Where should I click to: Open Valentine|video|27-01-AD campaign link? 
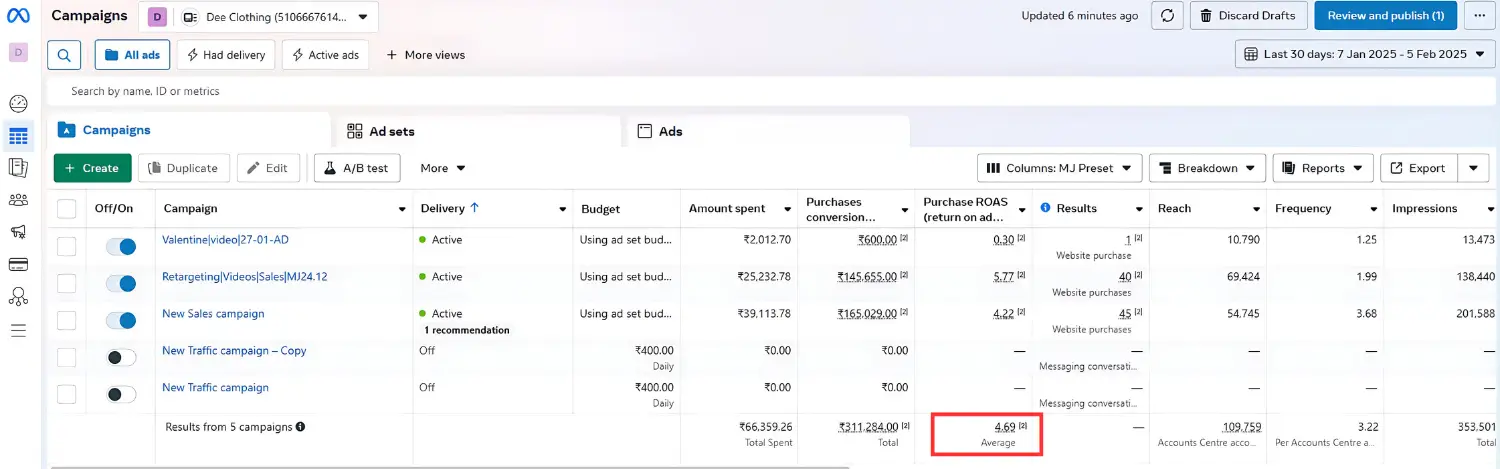(x=225, y=240)
